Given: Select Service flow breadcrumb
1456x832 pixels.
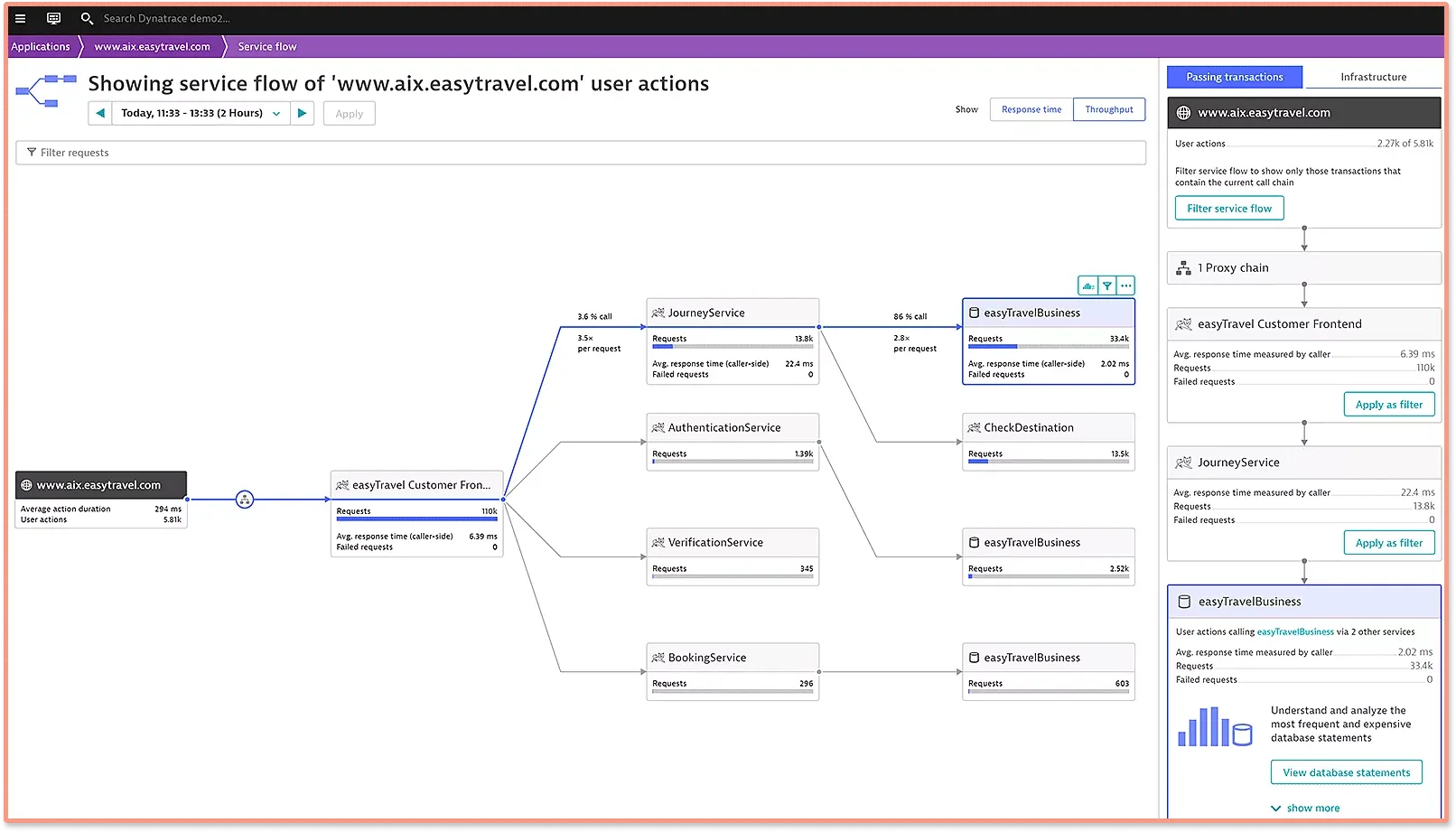Looking at the screenshot, I should (267, 46).
